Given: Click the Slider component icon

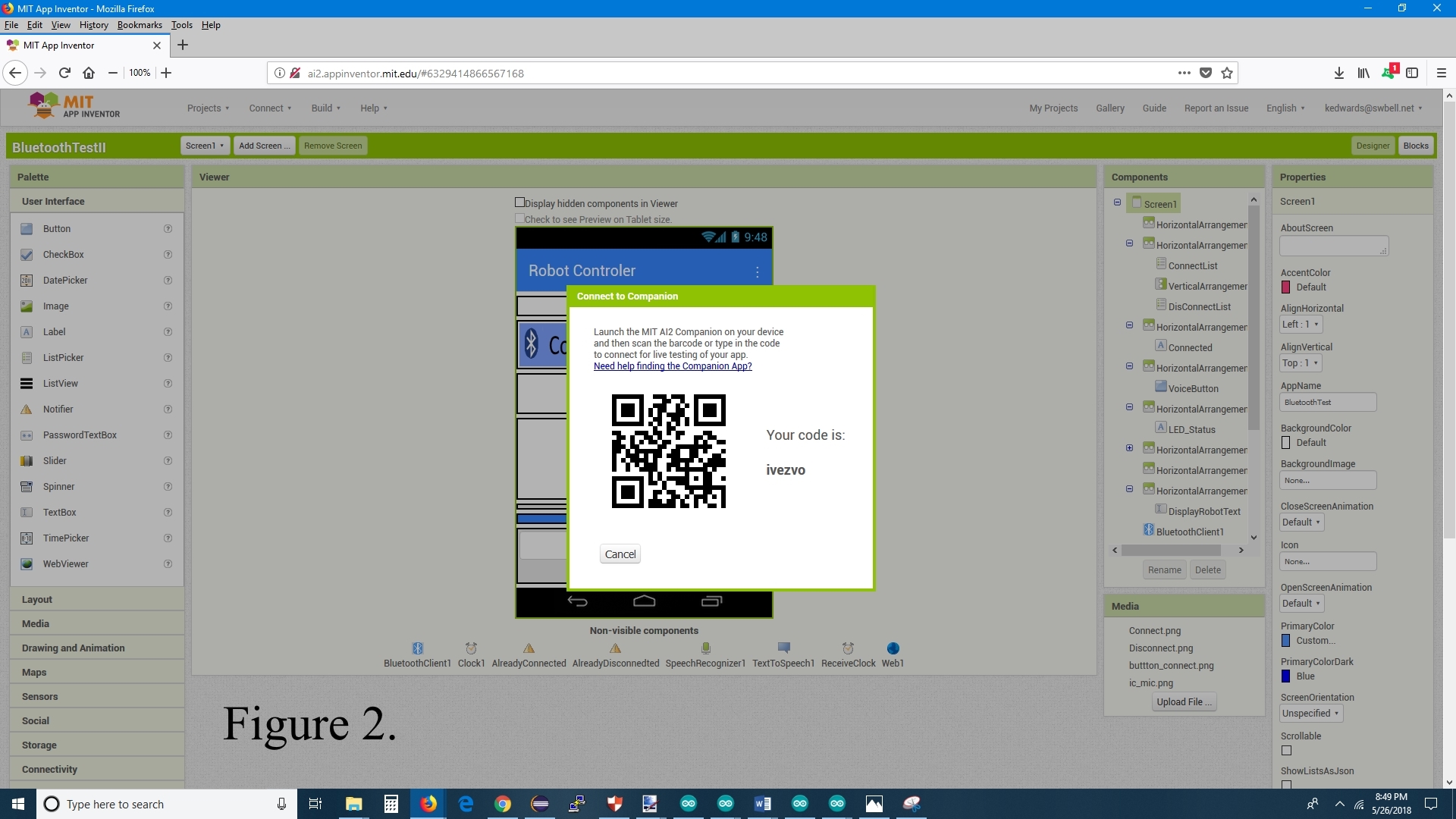Looking at the screenshot, I should [x=27, y=461].
